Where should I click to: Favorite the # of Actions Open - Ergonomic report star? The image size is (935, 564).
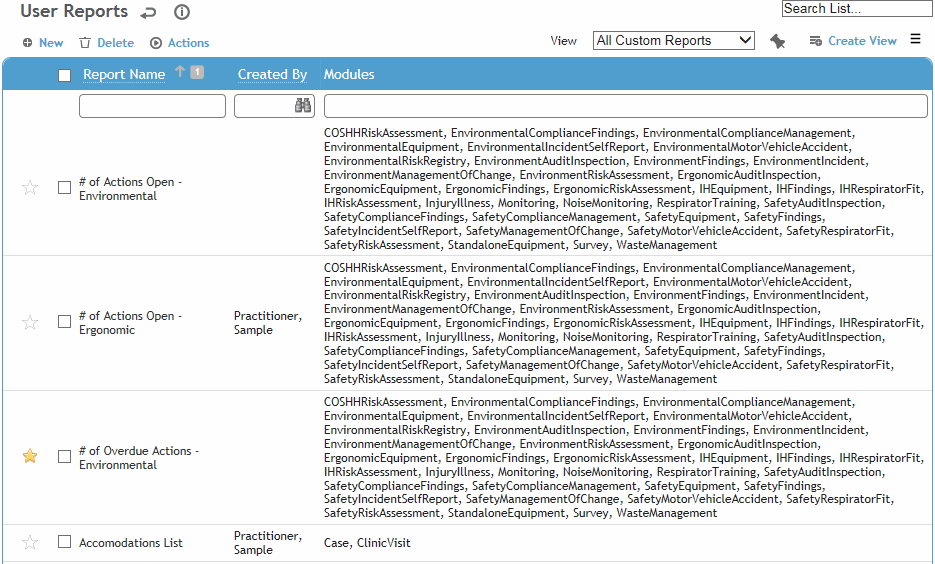coord(30,323)
